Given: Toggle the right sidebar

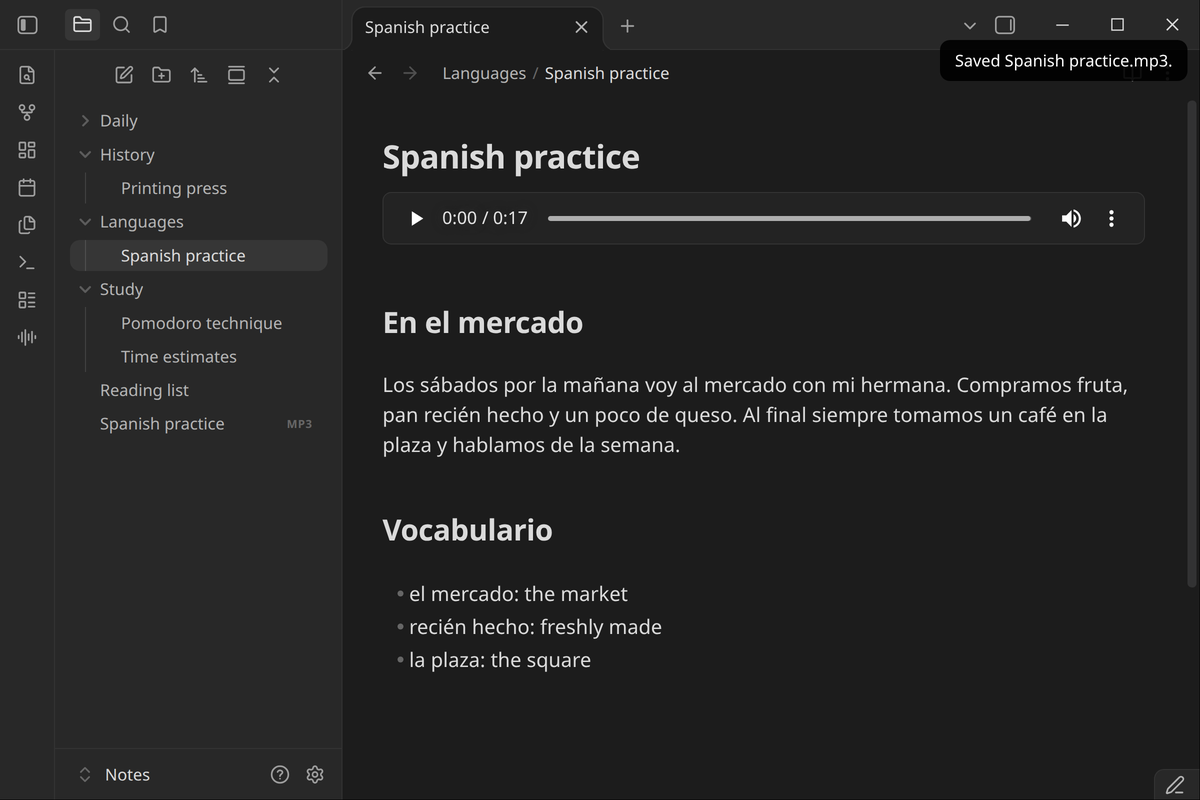Looking at the screenshot, I should tap(1005, 25).
